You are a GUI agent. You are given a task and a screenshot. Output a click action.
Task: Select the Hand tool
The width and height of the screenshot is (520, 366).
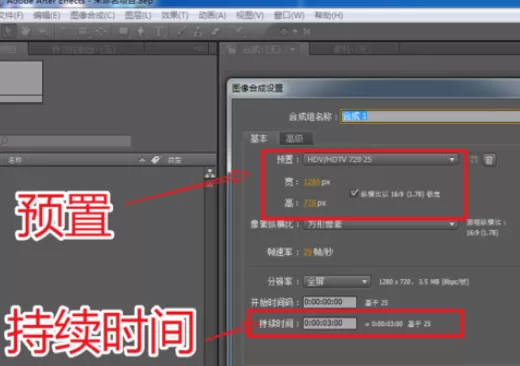coord(25,32)
